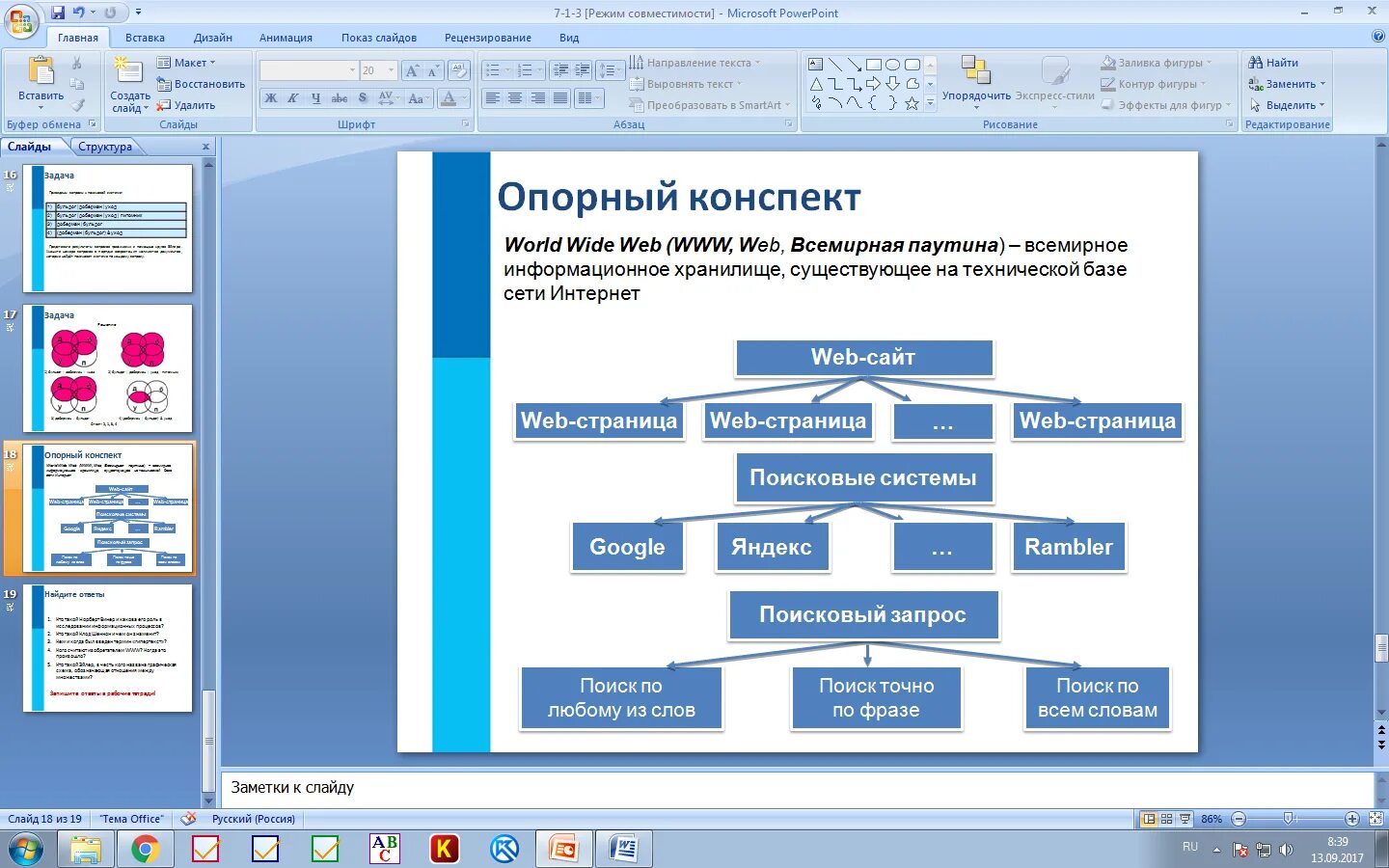Open the numbering list dropdown
Screen dimensions: 1389x868
tap(540, 70)
